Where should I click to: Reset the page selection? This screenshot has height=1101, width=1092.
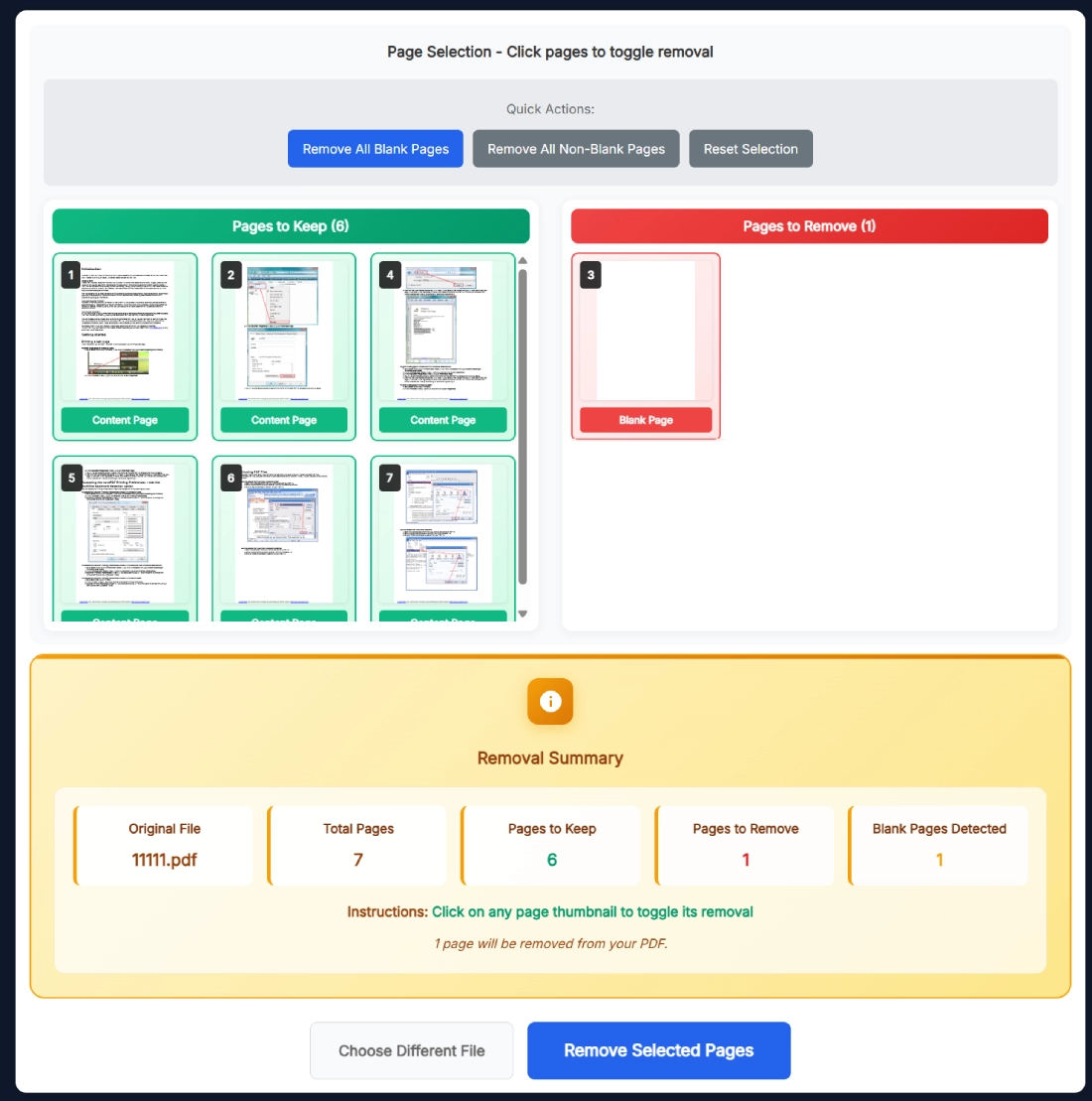[751, 148]
